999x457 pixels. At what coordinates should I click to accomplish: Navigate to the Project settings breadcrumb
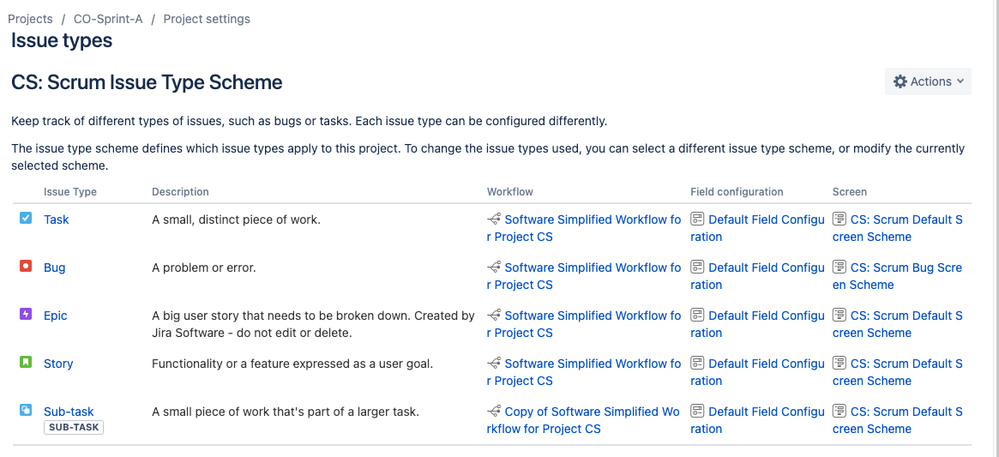[206, 19]
